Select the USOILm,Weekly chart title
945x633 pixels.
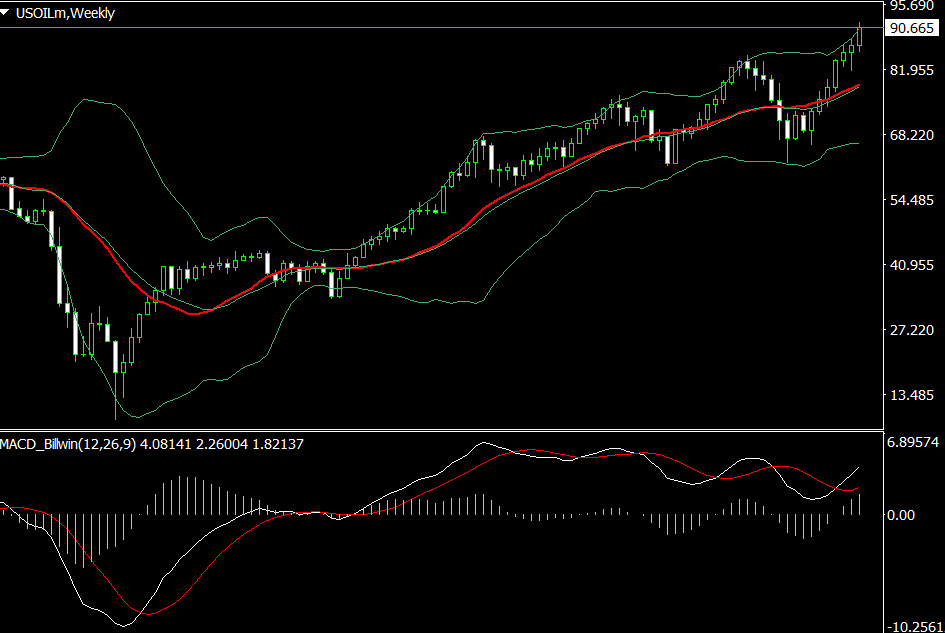click(x=65, y=13)
